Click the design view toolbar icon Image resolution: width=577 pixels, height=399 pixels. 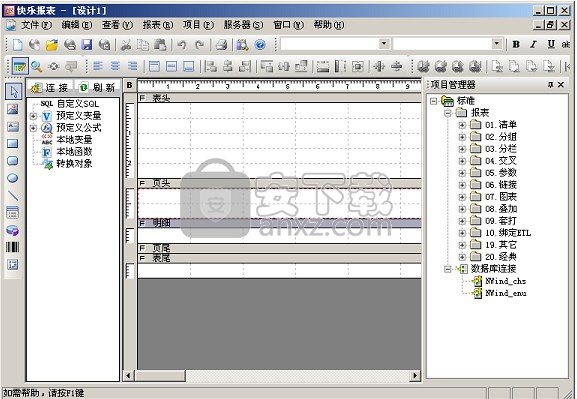coord(19,66)
